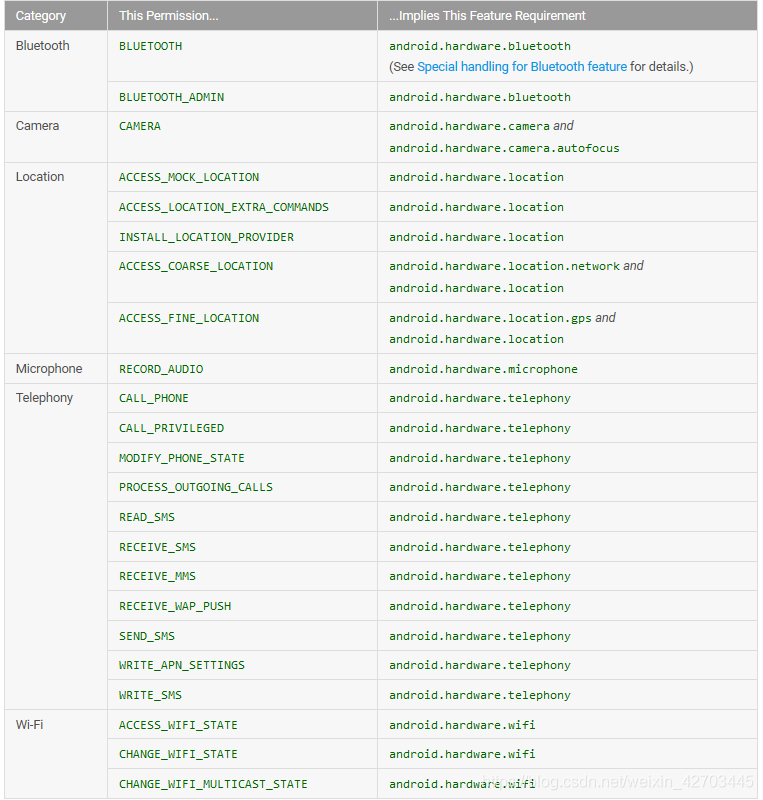Click the PROCESS_OUTGOING_CALLS permission text

point(195,487)
